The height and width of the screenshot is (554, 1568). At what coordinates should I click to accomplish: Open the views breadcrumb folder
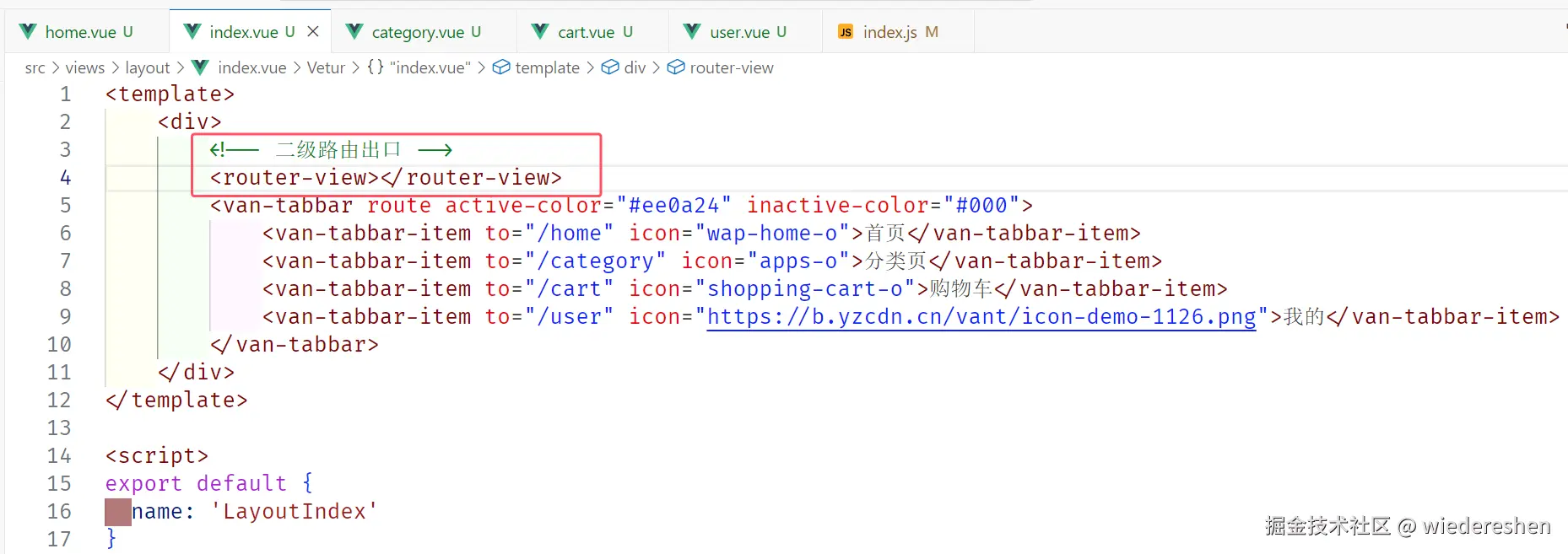coord(85,67)
